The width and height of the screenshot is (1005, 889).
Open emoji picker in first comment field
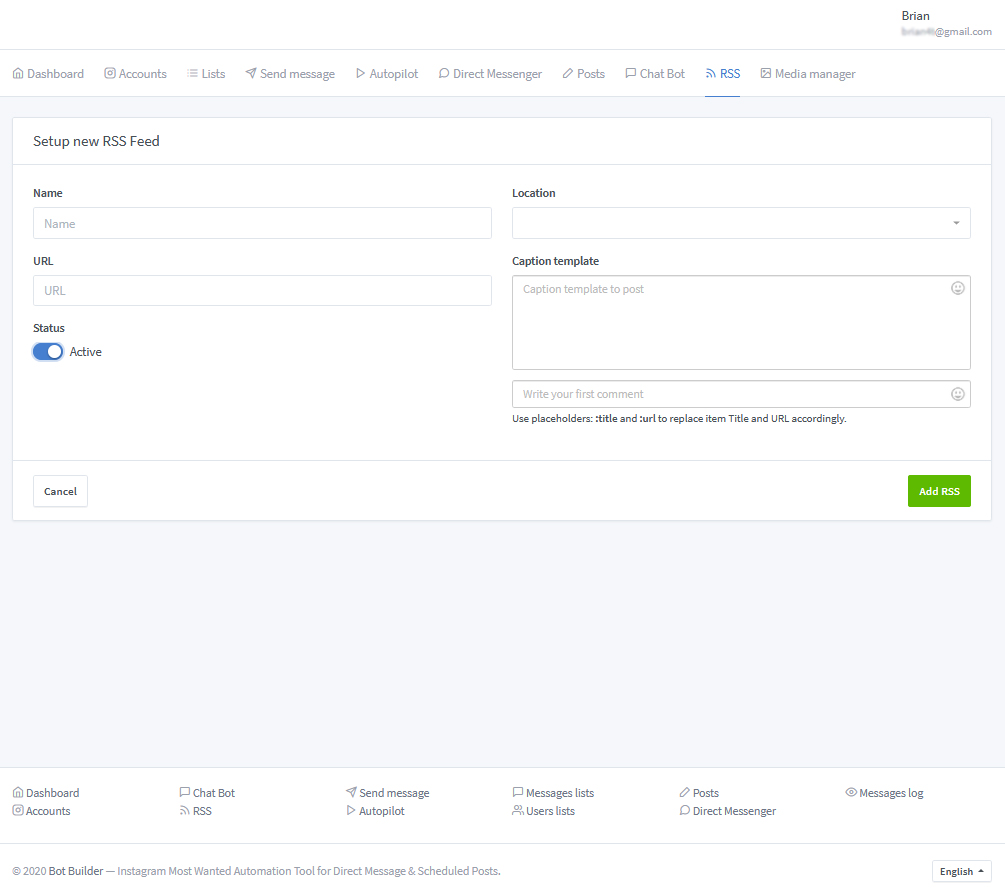(957, 394)
